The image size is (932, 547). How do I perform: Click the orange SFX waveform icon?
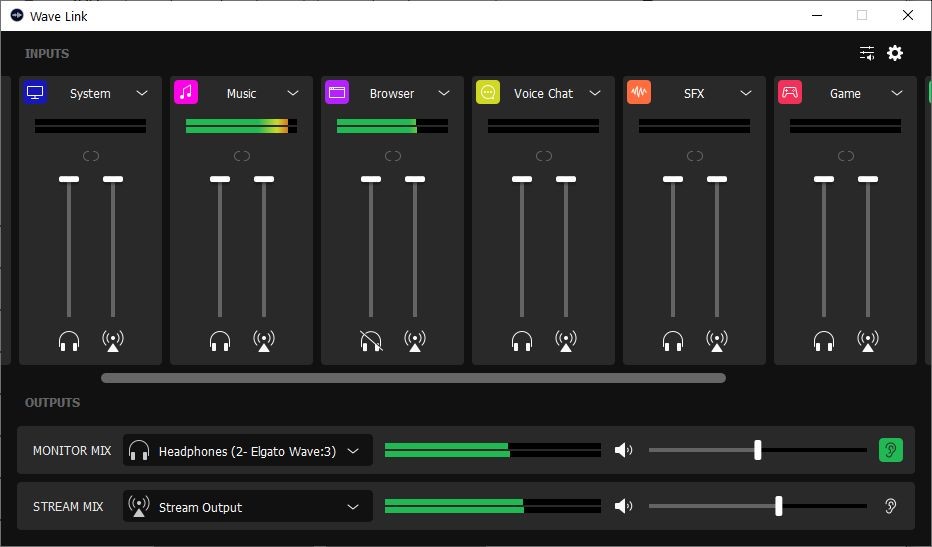[x=639, y=93]
